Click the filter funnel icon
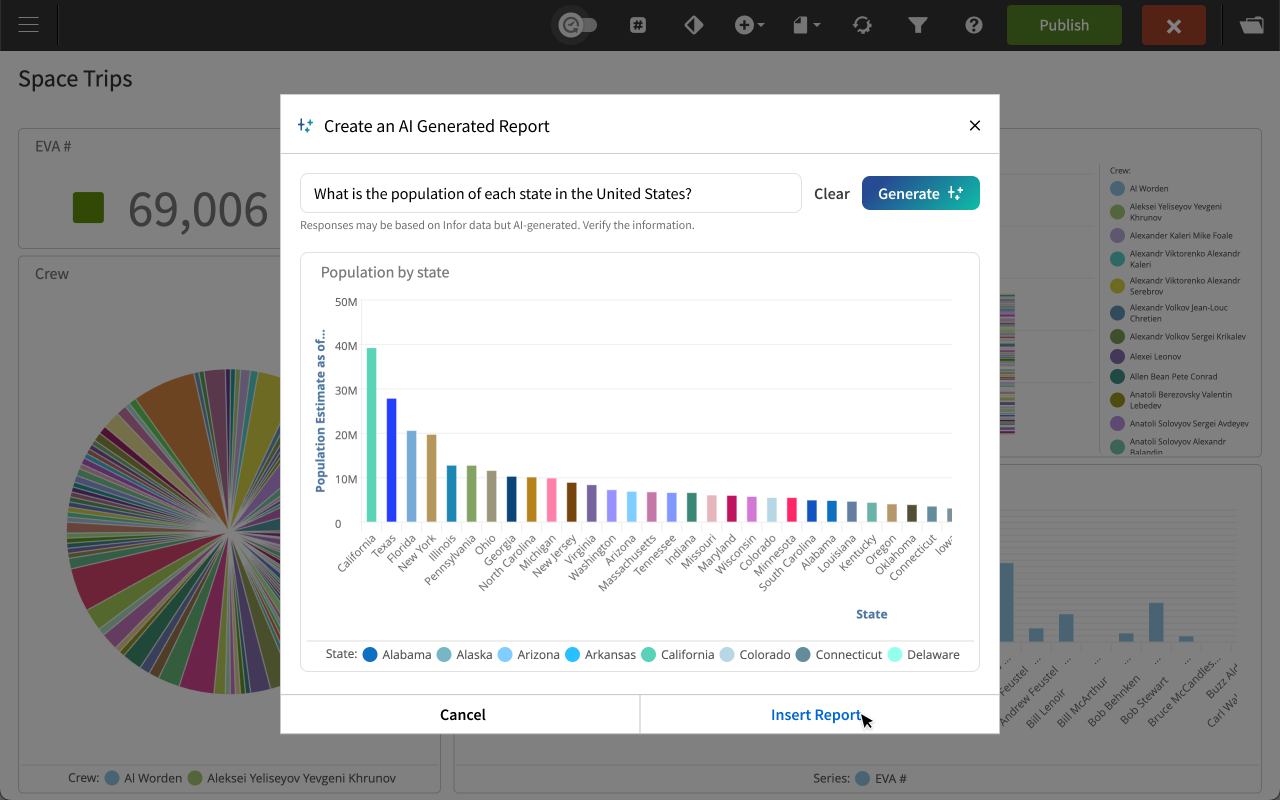 (918, 25)
